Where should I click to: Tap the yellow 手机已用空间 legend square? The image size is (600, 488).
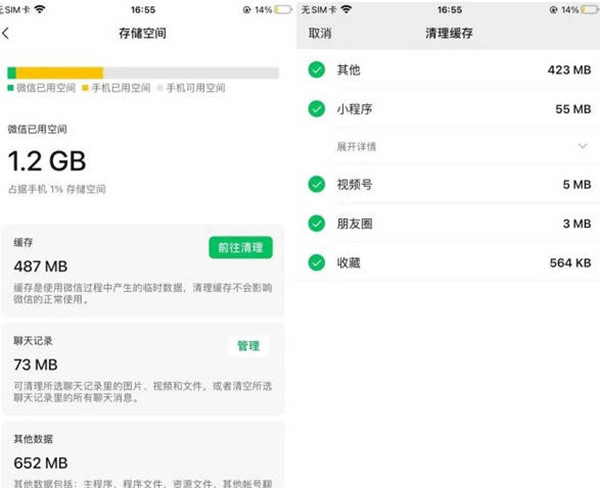[85, 88]
